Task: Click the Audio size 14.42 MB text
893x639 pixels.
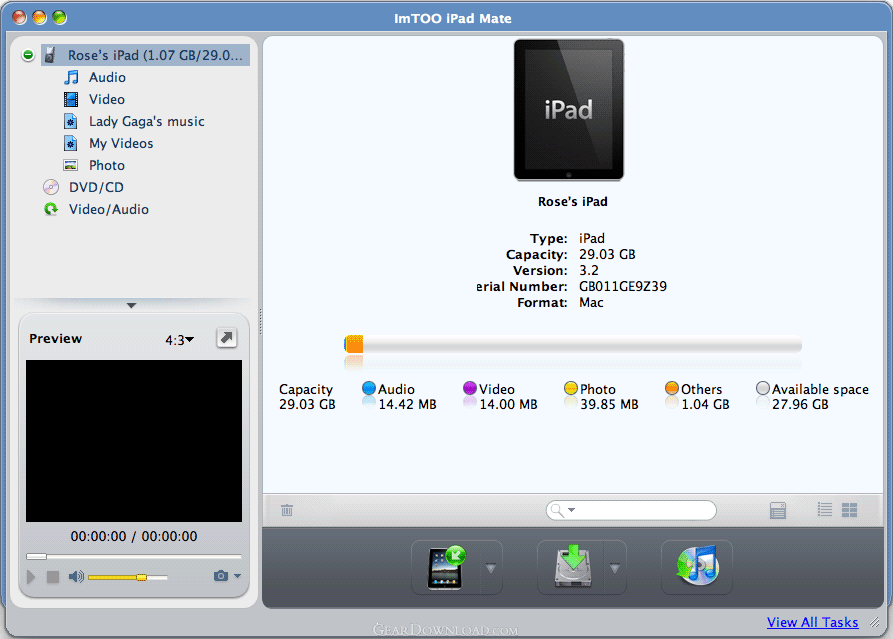Action: click(407, 404)
